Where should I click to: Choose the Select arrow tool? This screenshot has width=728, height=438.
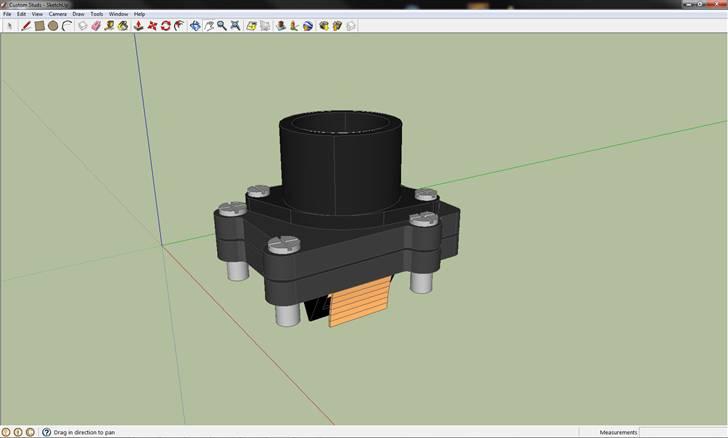[9, 26]
